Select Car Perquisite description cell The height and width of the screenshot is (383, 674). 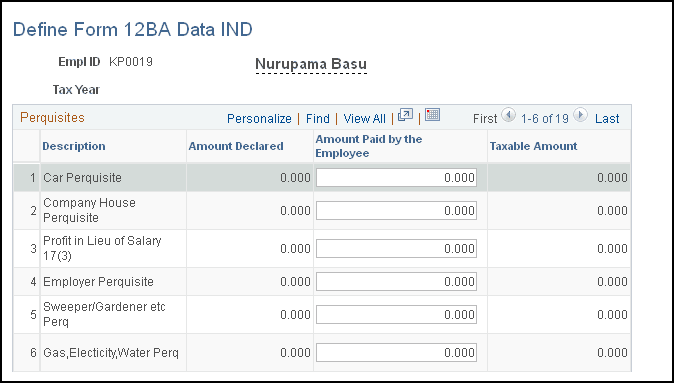tap(83, 178)
